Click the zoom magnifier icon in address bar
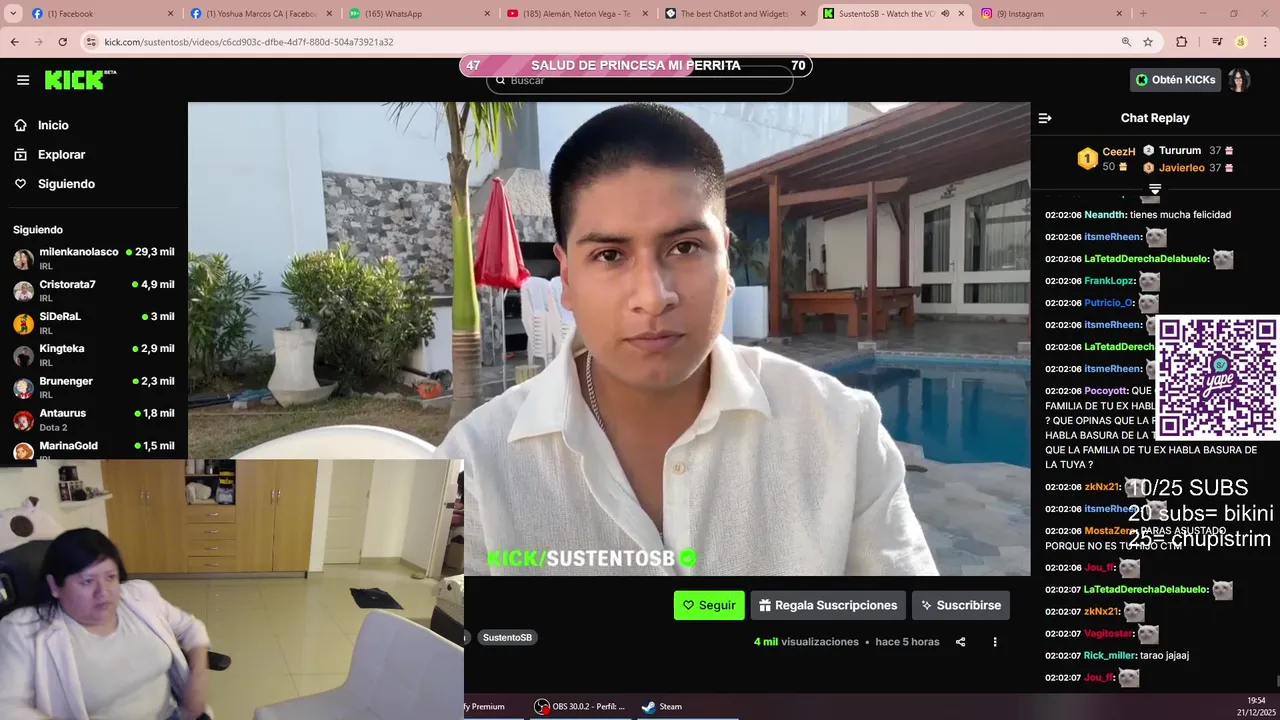The height and width of the screenshot is (720, 1280). click(1126, 42)
